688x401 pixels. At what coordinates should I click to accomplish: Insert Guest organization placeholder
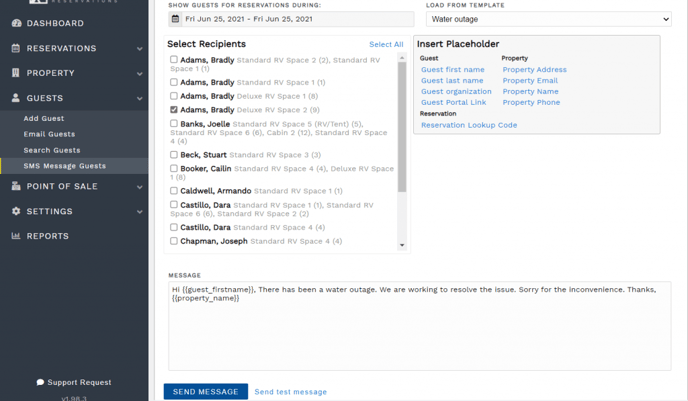point(456,91)
